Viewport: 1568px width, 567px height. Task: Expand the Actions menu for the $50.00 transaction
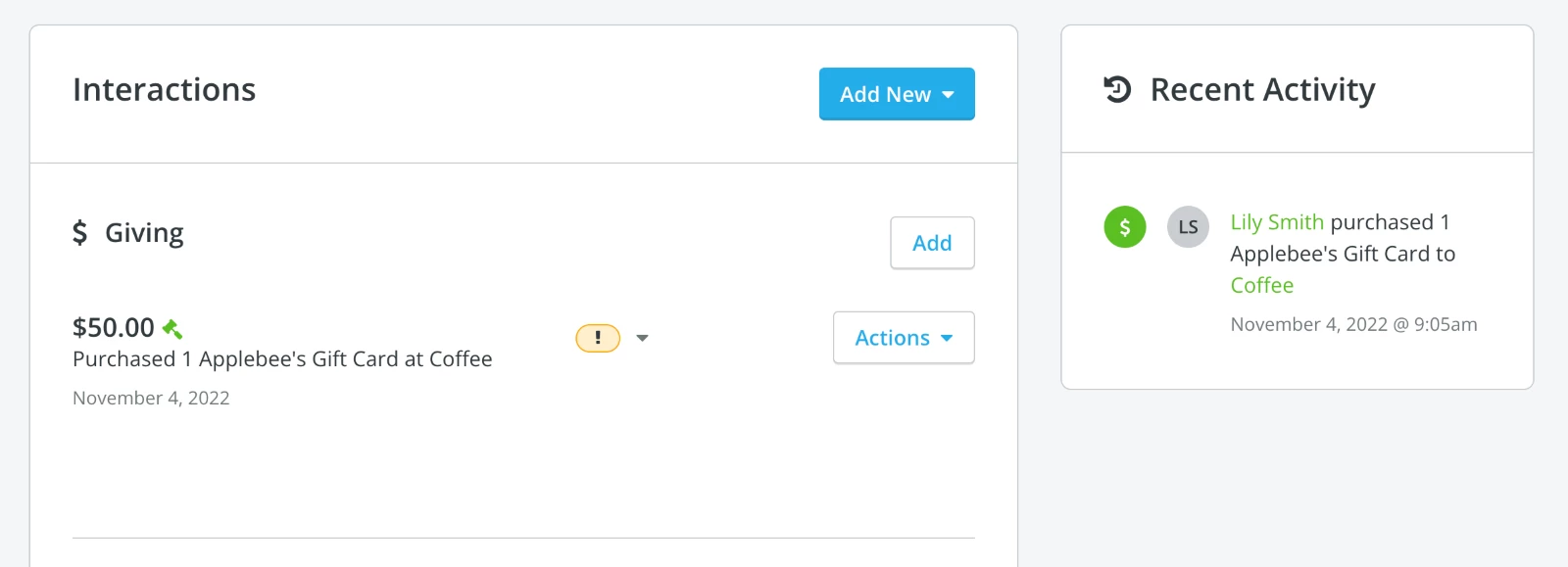(903, 337)
